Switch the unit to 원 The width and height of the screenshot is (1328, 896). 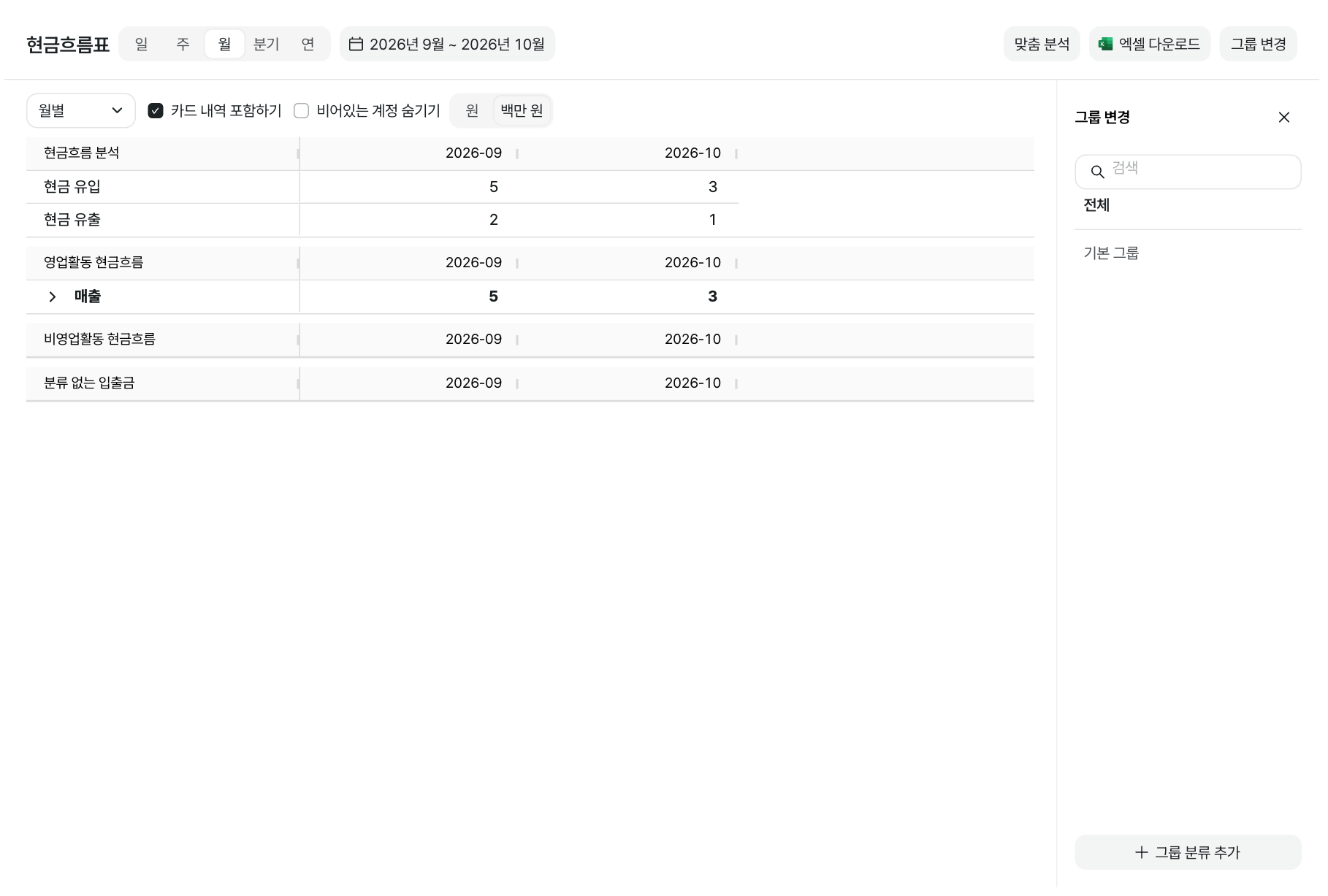click(x=473, y=111)
